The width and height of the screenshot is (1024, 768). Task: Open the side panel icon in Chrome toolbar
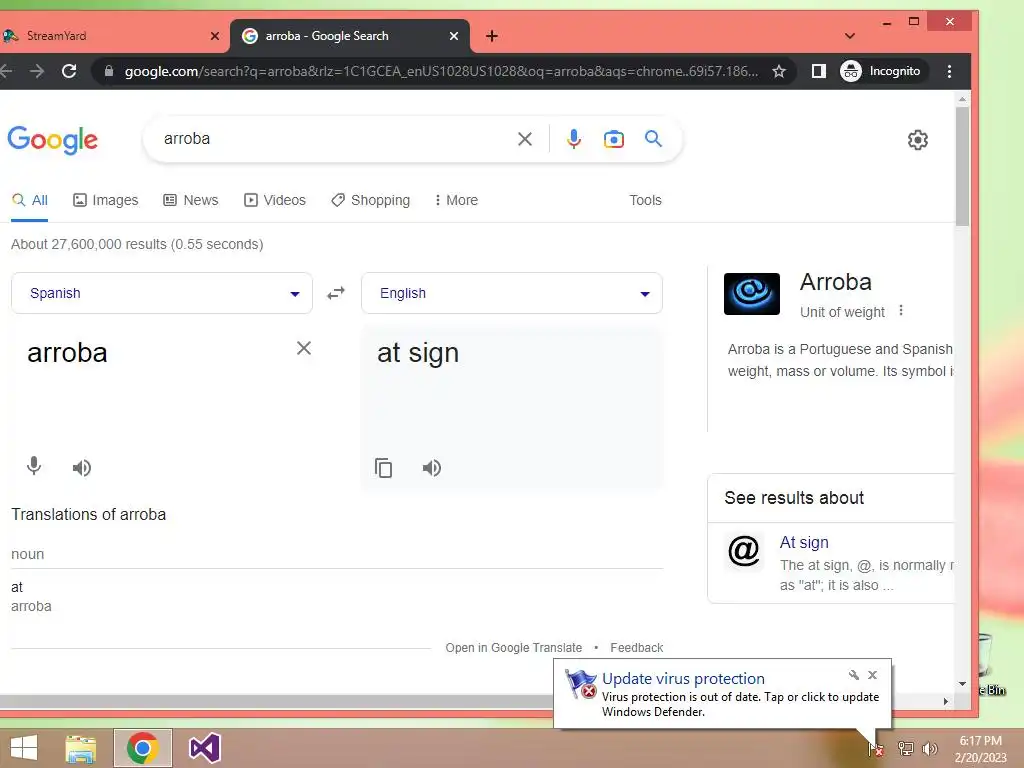tap(818, 71)
